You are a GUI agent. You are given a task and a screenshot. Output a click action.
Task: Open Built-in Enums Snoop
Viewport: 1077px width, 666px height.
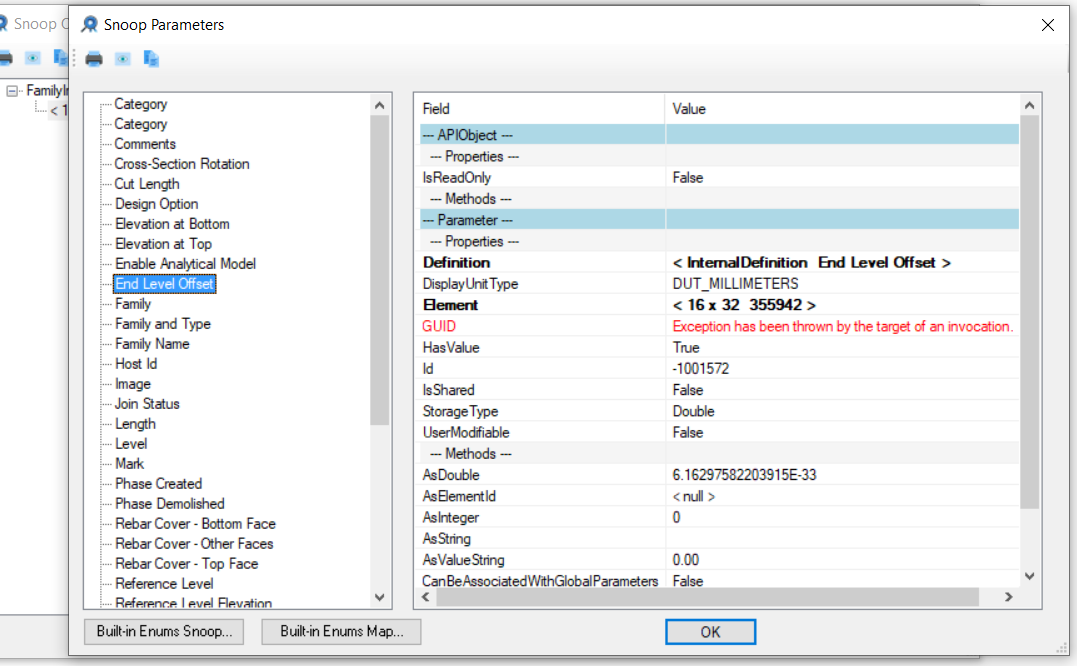[164, 632]
